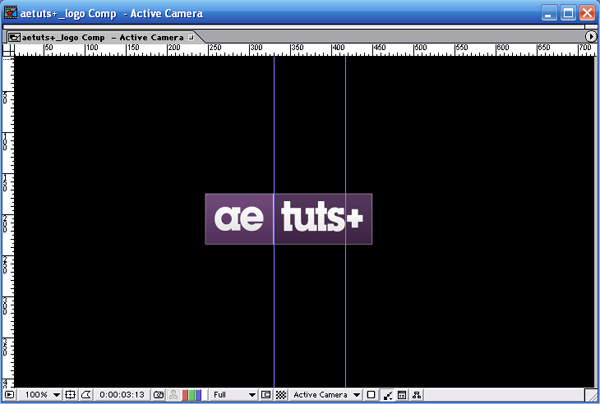Click the RGB color channels swatch button
Viewport: 600px width, 404px height.
[192, 395]
